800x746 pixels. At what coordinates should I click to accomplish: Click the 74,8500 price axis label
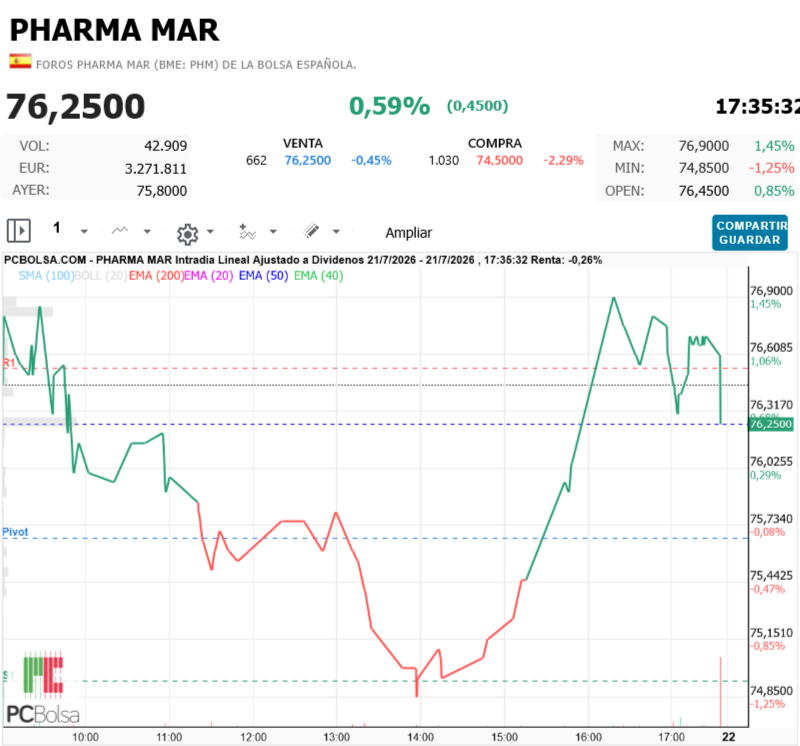(771, 691)
